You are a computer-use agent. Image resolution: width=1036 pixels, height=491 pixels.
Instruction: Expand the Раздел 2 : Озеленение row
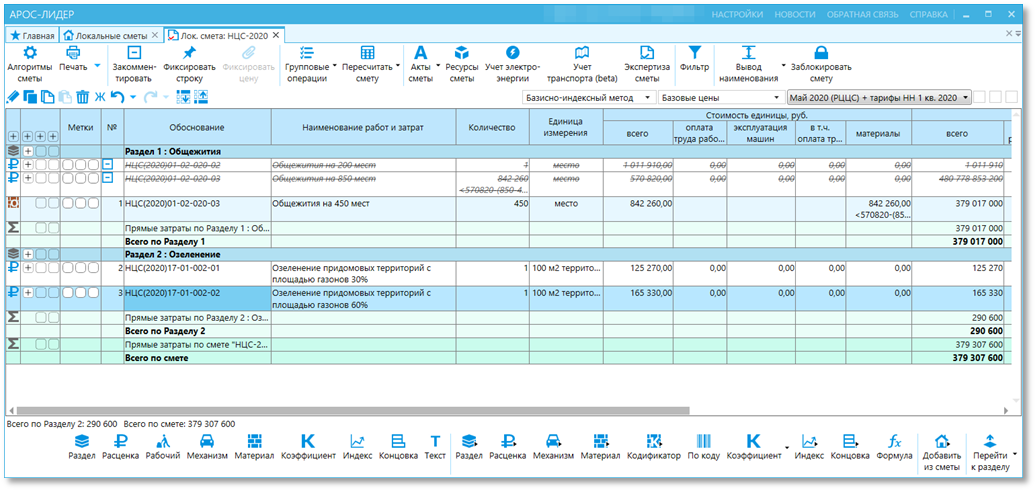[28, 254]
